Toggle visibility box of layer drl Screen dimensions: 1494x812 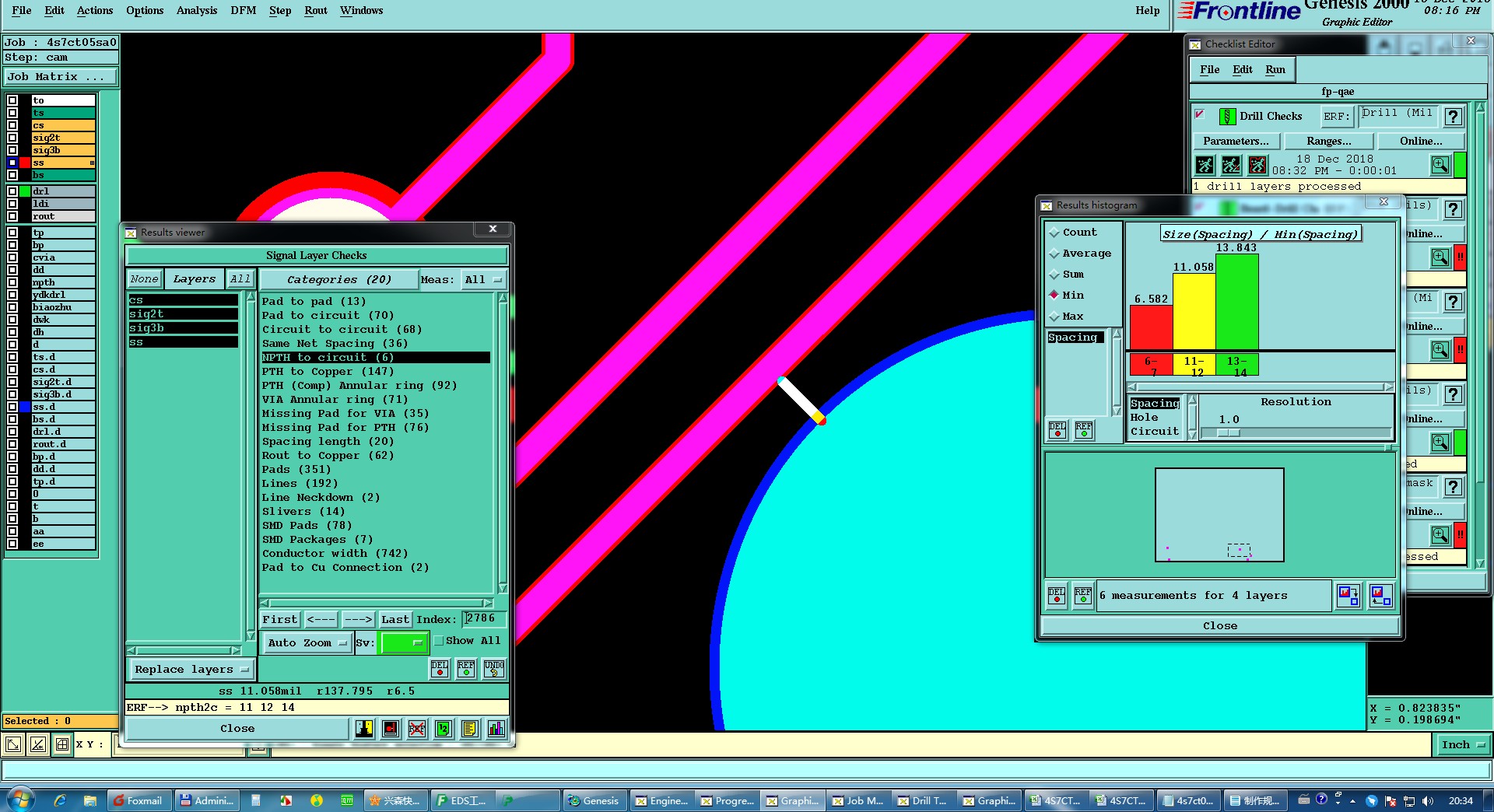[12, 191]
